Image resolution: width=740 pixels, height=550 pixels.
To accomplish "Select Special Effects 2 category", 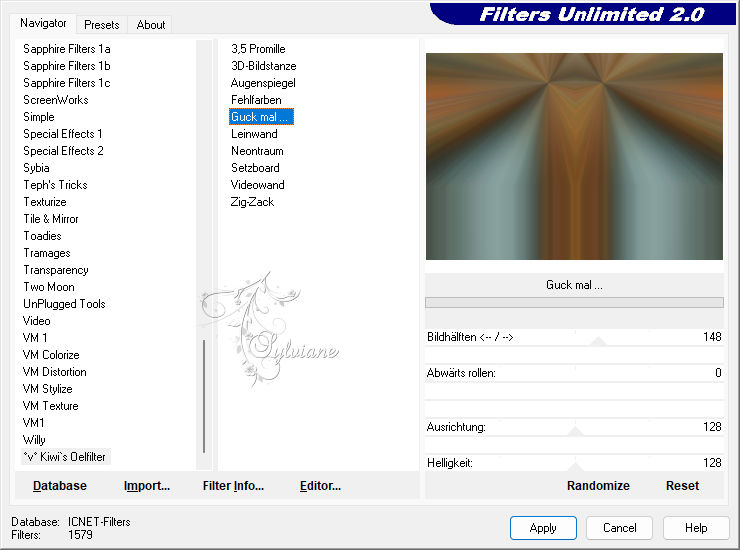I will (x=63, y=151).
